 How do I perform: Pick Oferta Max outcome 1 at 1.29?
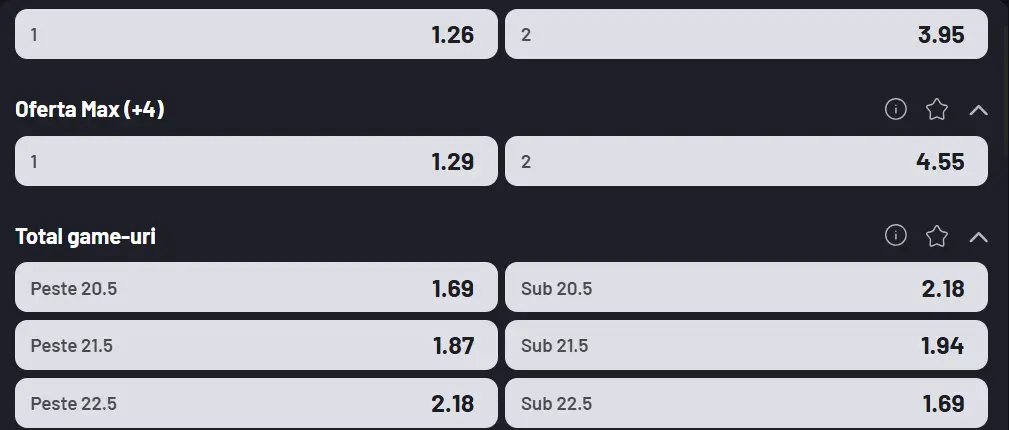(x=256, y=161)
